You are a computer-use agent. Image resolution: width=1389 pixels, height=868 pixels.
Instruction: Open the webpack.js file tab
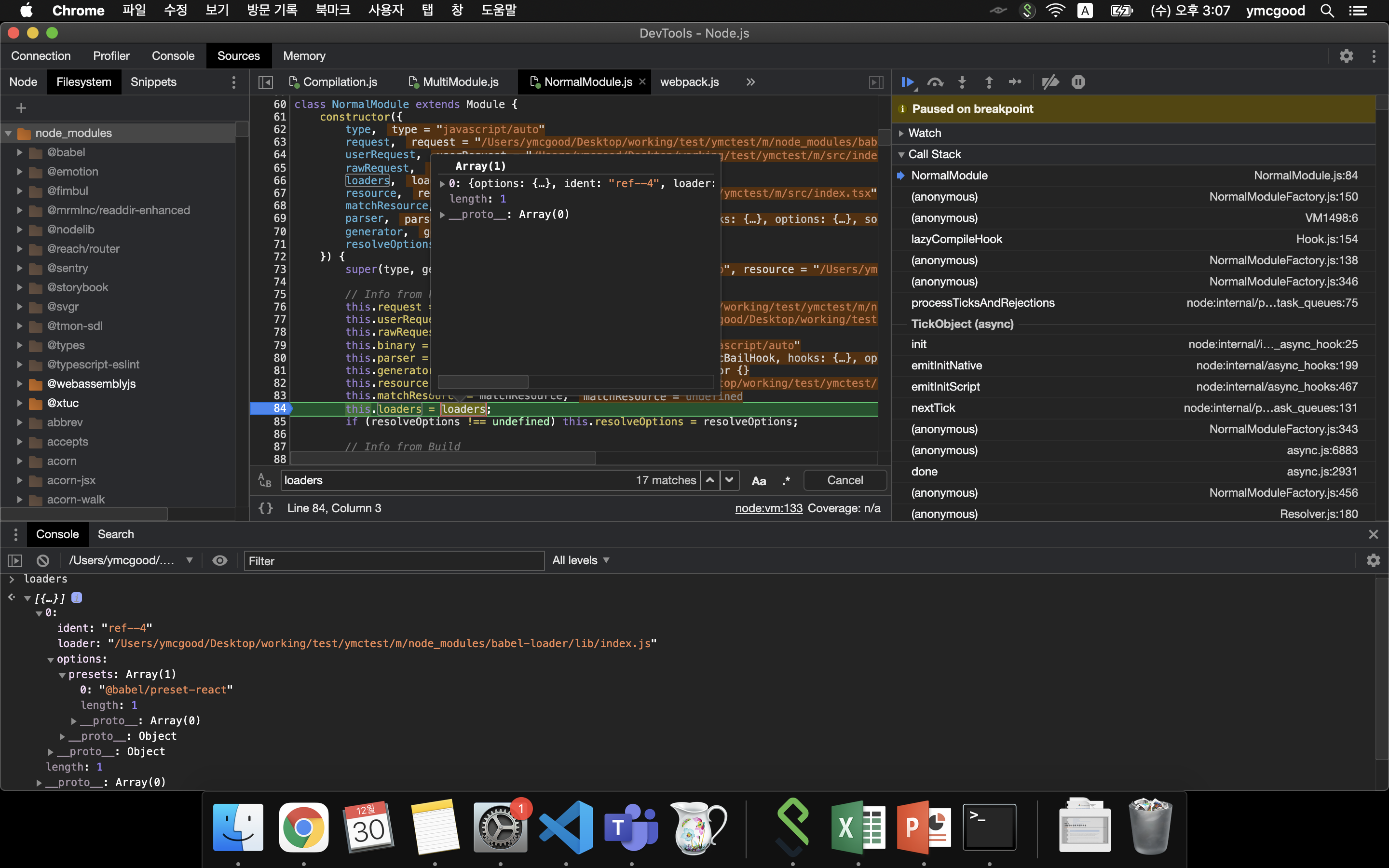(688, 81)
